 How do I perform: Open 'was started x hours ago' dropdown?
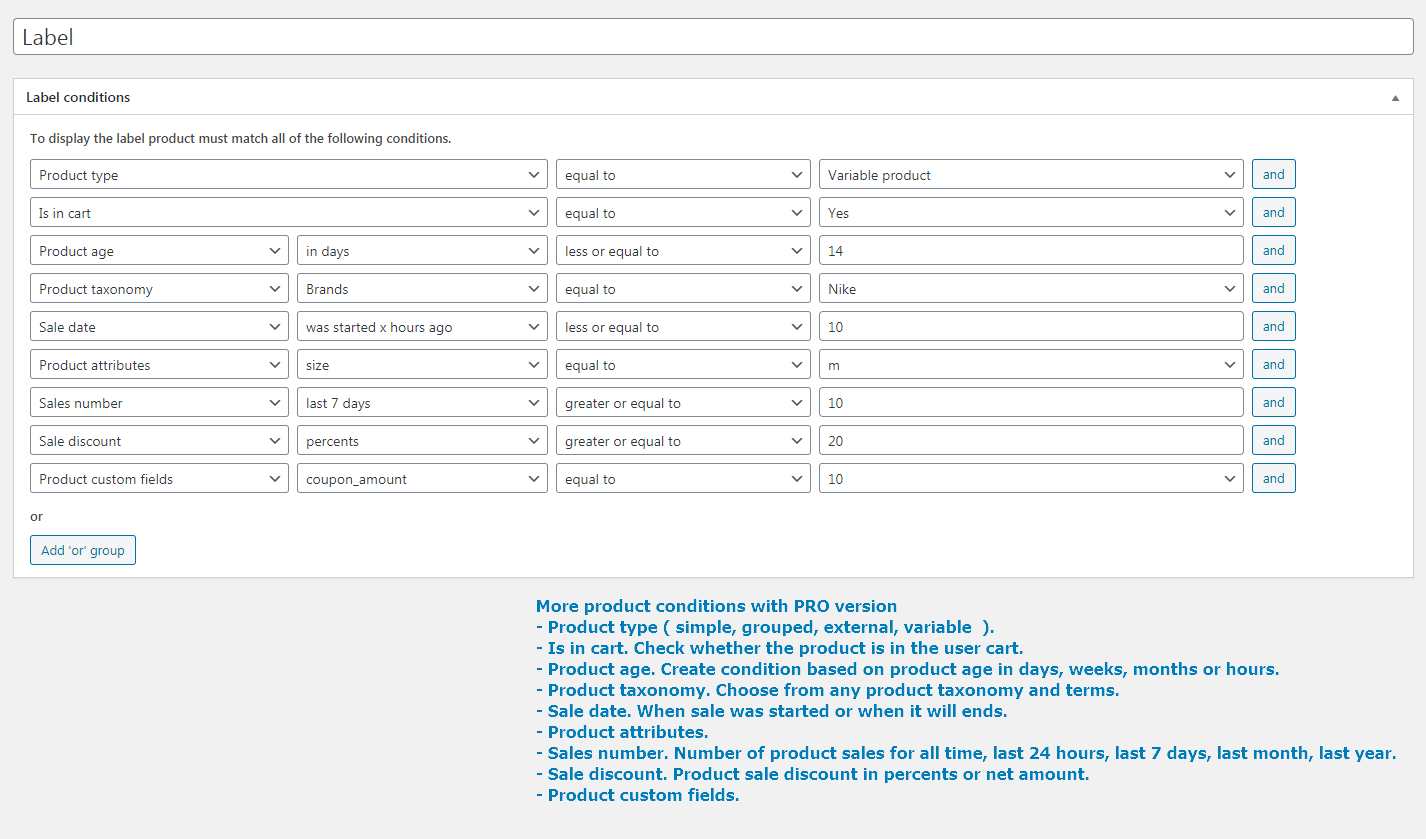point(422,327)
